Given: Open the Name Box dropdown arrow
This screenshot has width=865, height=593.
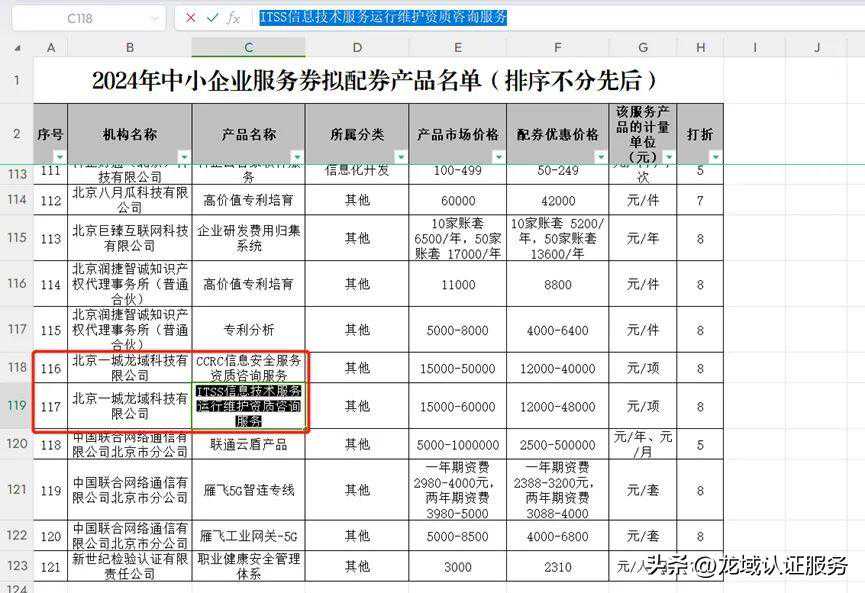Looking at the screenshot, I should 155,18.
